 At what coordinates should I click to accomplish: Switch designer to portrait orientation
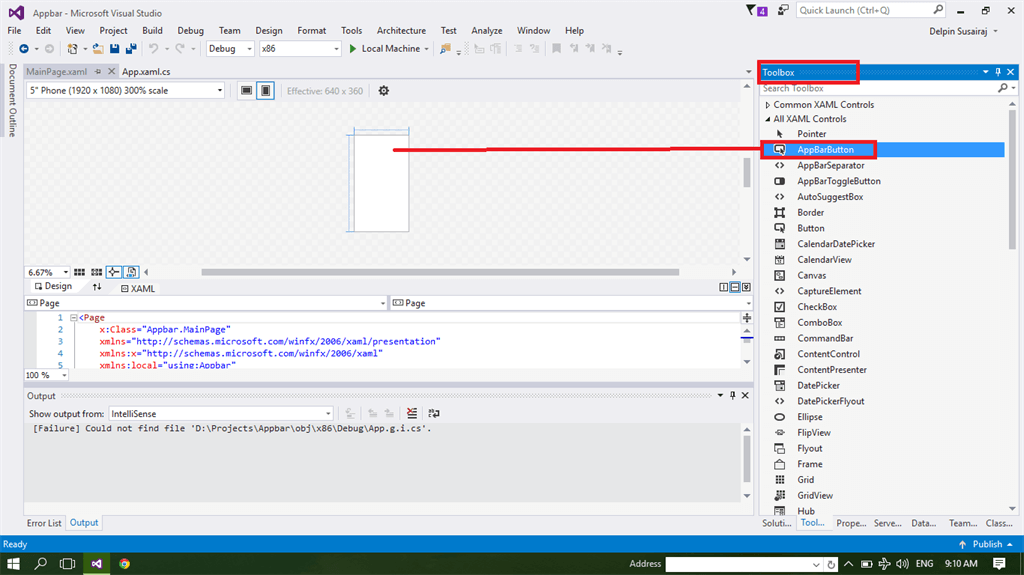265,91
